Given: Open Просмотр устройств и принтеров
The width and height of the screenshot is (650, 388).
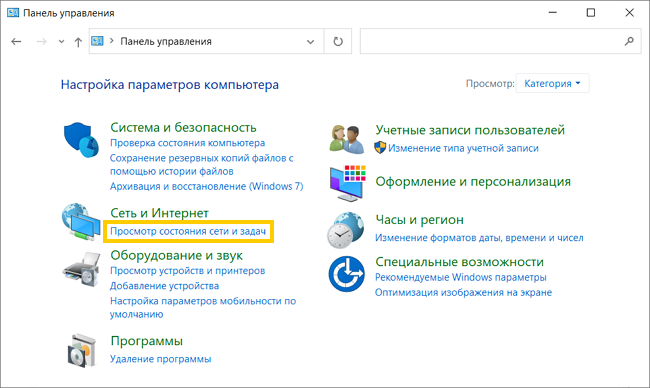Looking at the screenshot, I should (187, 271).
